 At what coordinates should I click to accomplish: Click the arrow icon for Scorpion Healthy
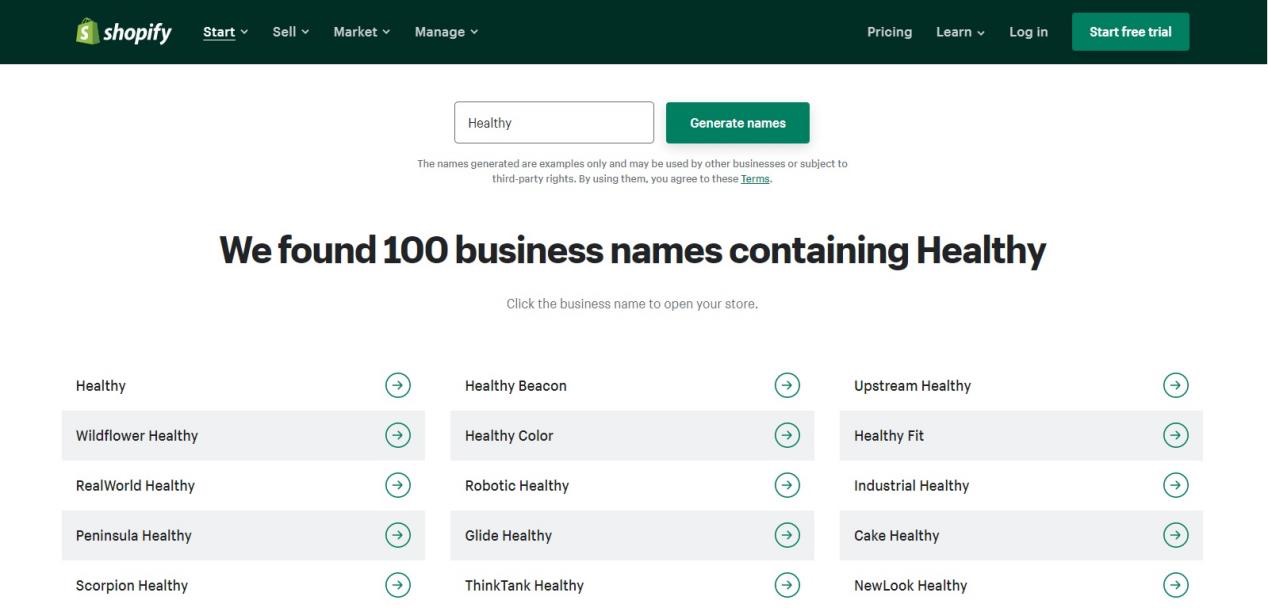tap(397, 585)
